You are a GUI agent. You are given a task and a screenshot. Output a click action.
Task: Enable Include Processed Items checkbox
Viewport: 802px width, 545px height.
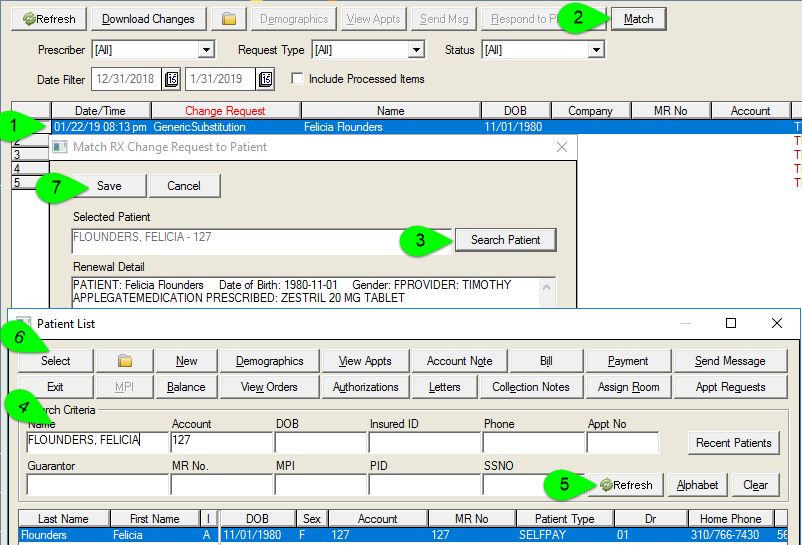click(x=297, y=79)
